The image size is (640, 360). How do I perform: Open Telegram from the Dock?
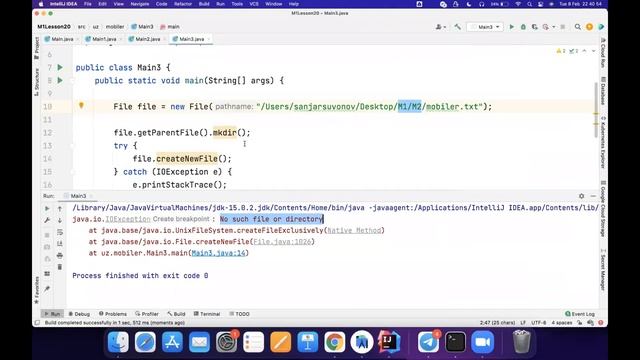tap(428, 342)
